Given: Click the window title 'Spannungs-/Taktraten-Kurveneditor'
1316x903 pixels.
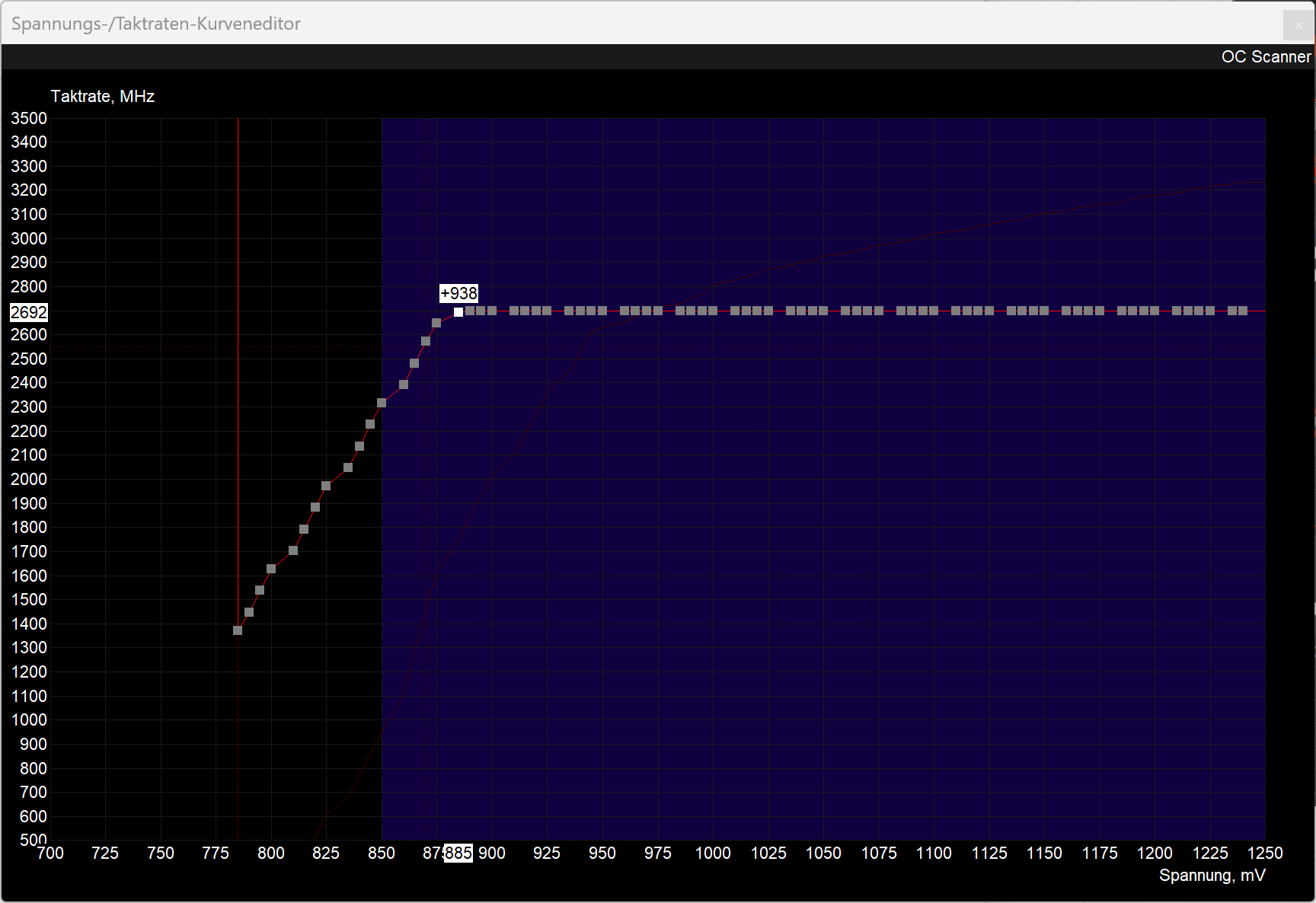Looking at the screenshot, I should pos(156,24).
